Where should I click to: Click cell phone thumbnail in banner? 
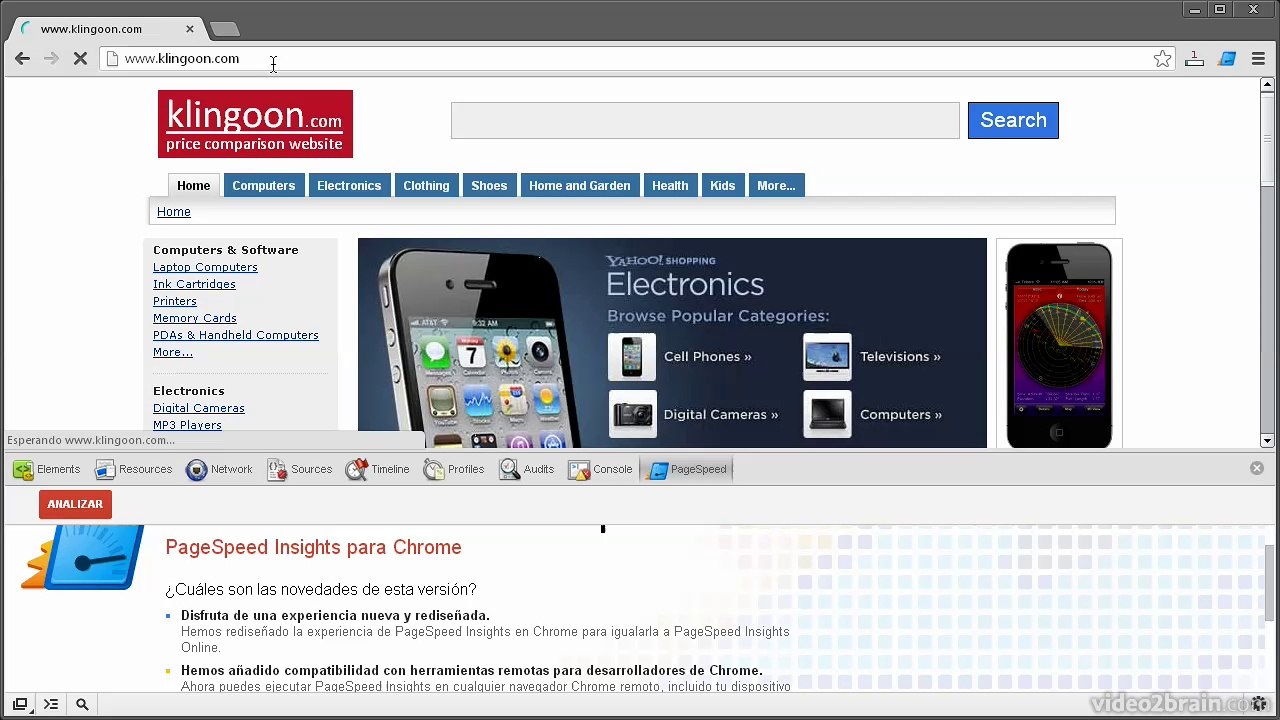point(632,357)
